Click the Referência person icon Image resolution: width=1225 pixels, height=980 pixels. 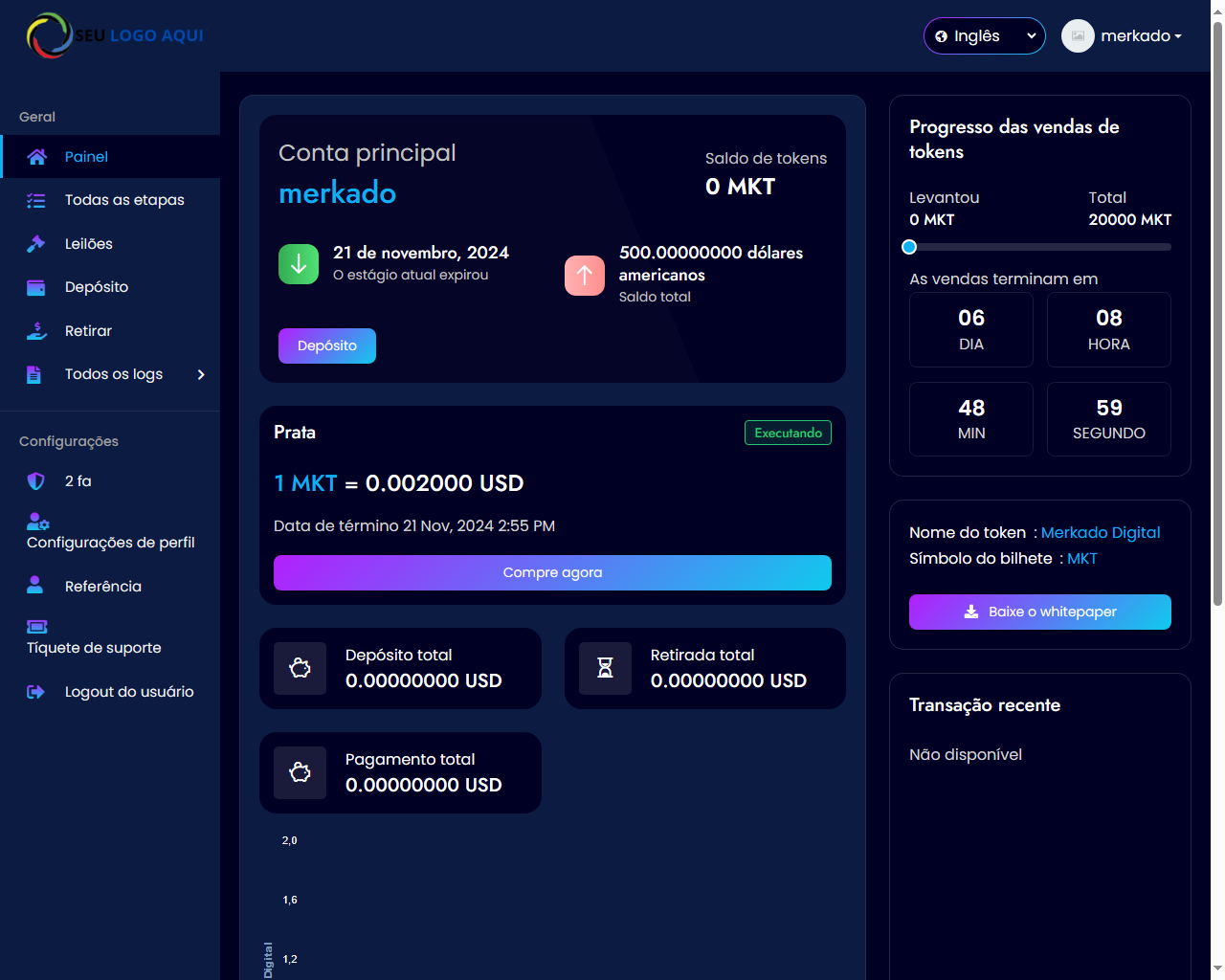[36, 586]
